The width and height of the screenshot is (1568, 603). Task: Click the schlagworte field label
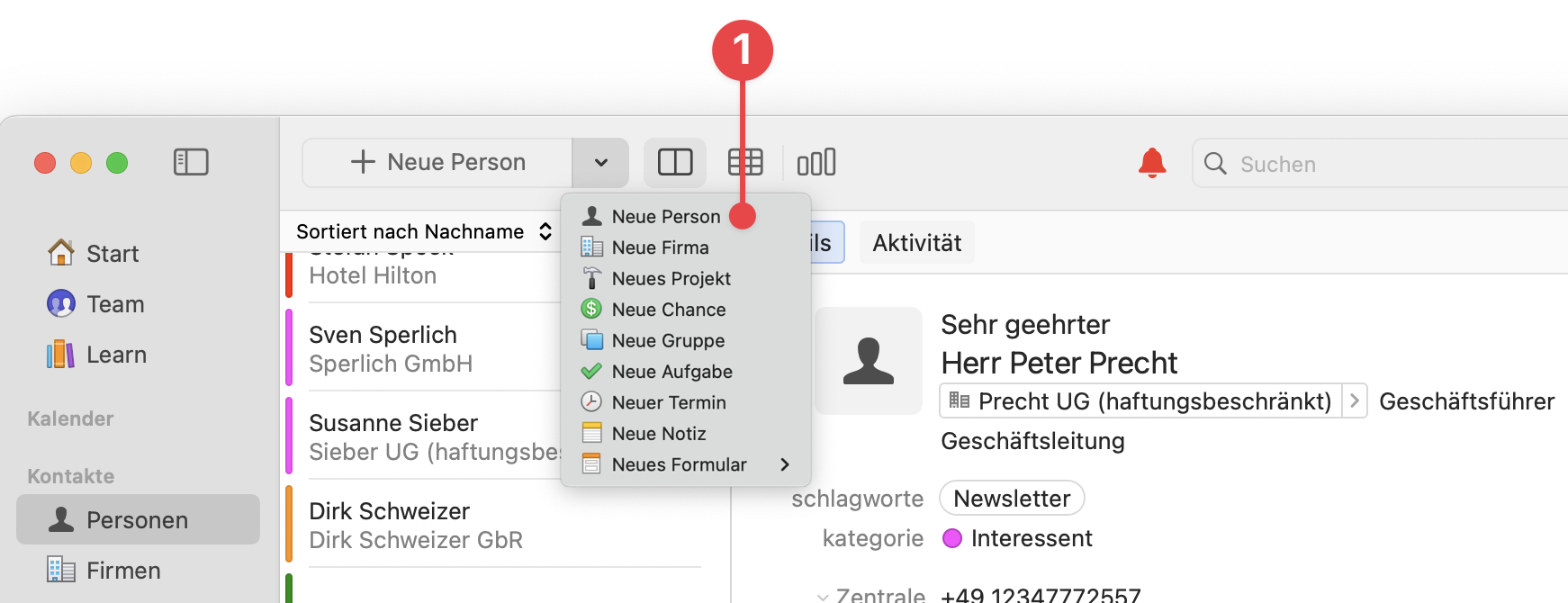857,499
